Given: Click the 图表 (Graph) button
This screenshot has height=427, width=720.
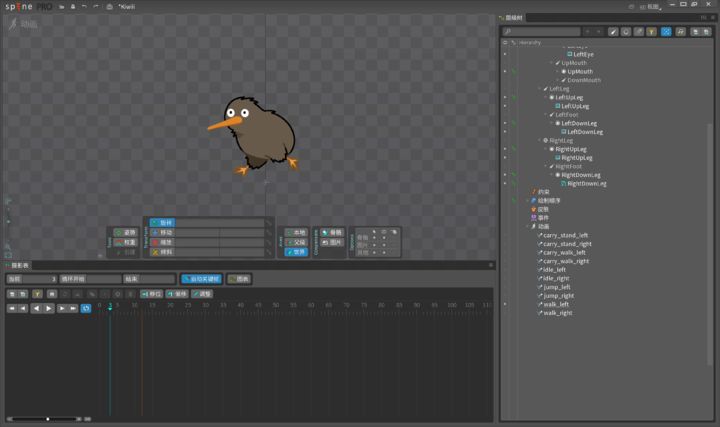Looking at the screenshot, I should coord(239,279).
